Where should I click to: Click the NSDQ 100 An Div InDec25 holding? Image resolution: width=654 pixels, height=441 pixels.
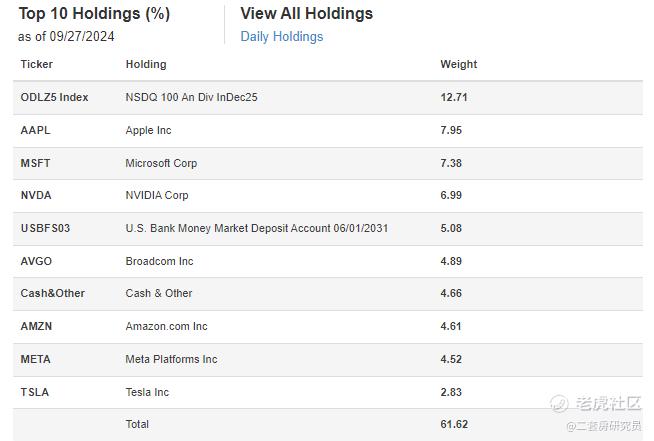pyautogui.click(x=191, y=97)
